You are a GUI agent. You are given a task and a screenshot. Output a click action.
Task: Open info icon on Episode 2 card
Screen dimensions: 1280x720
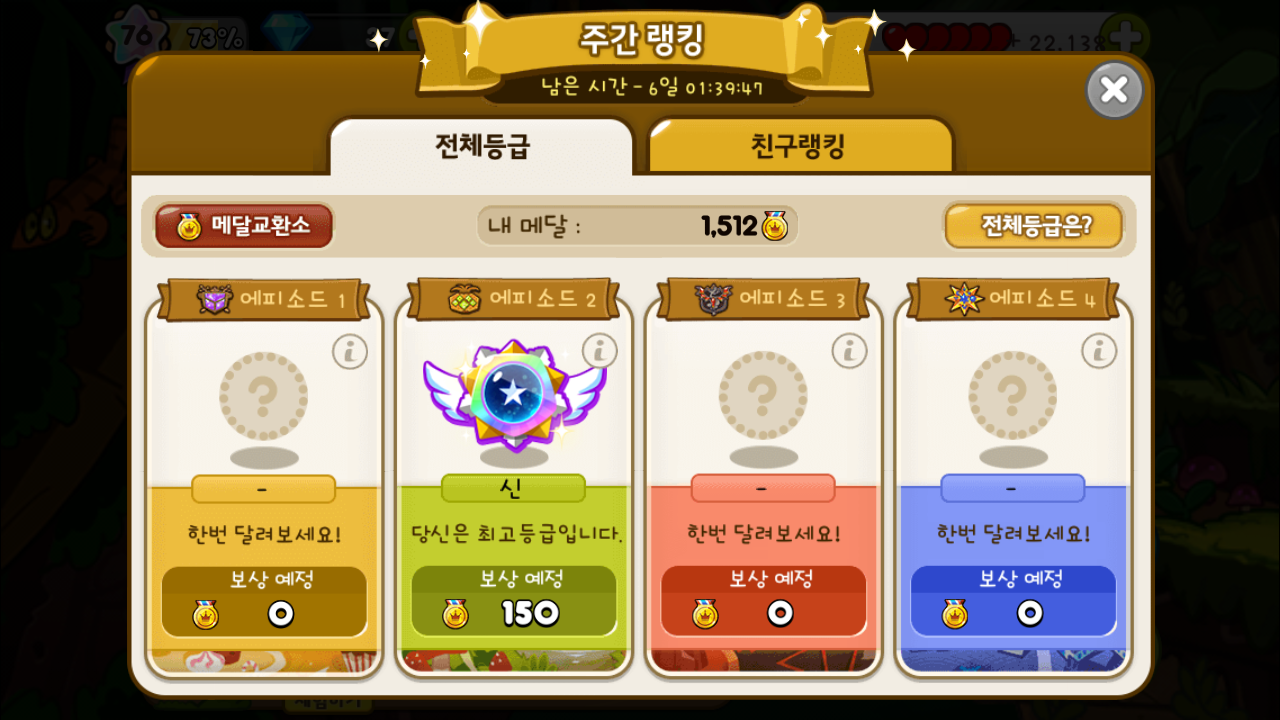[x=599, y=351]
